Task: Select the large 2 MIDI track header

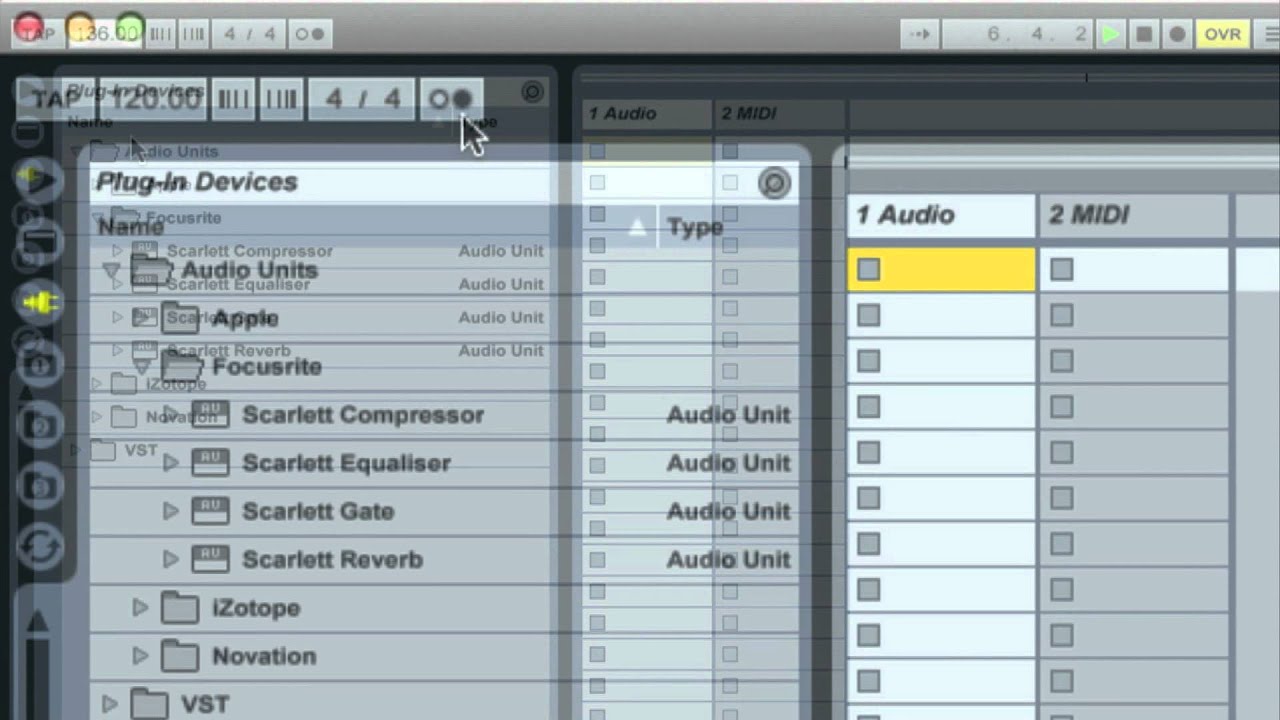Action: tap(1134, 215)
